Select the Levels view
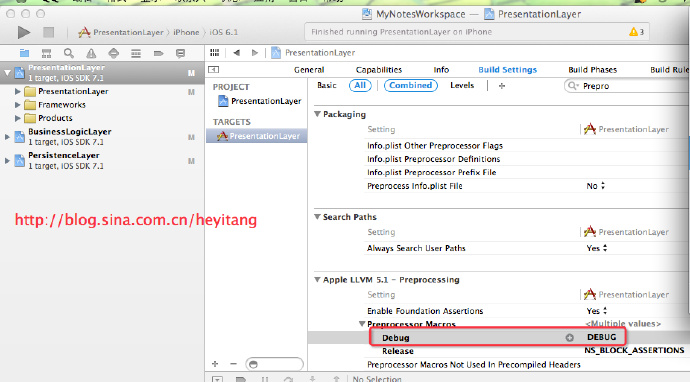Viewport: 690px width, 382px height. point(462,85)
